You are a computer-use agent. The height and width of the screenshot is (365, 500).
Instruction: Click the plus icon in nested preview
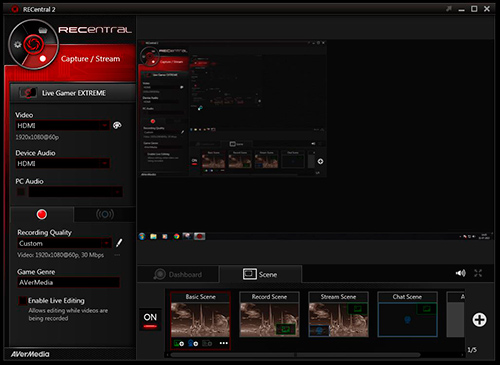(x=320, y=161)
